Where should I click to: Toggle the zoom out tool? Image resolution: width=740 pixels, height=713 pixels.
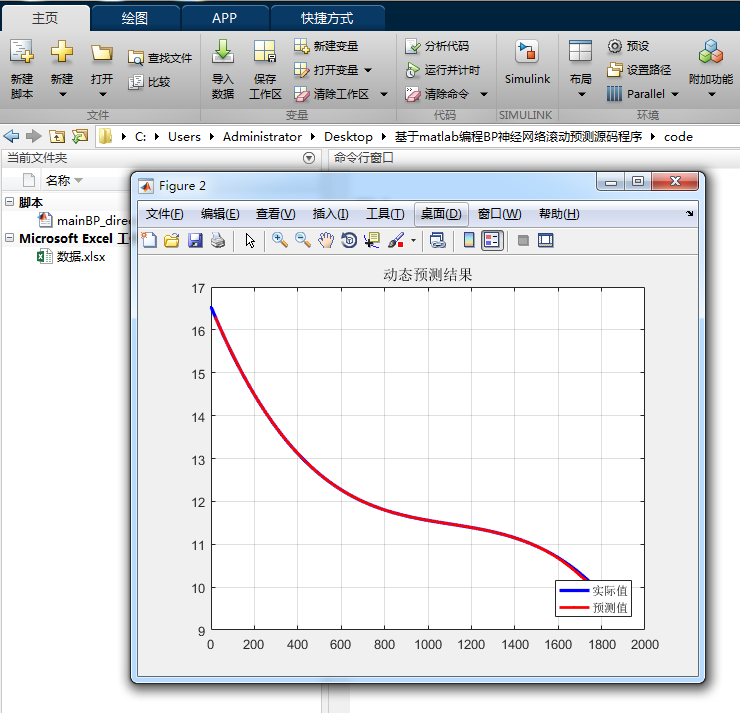pos(303,241)
